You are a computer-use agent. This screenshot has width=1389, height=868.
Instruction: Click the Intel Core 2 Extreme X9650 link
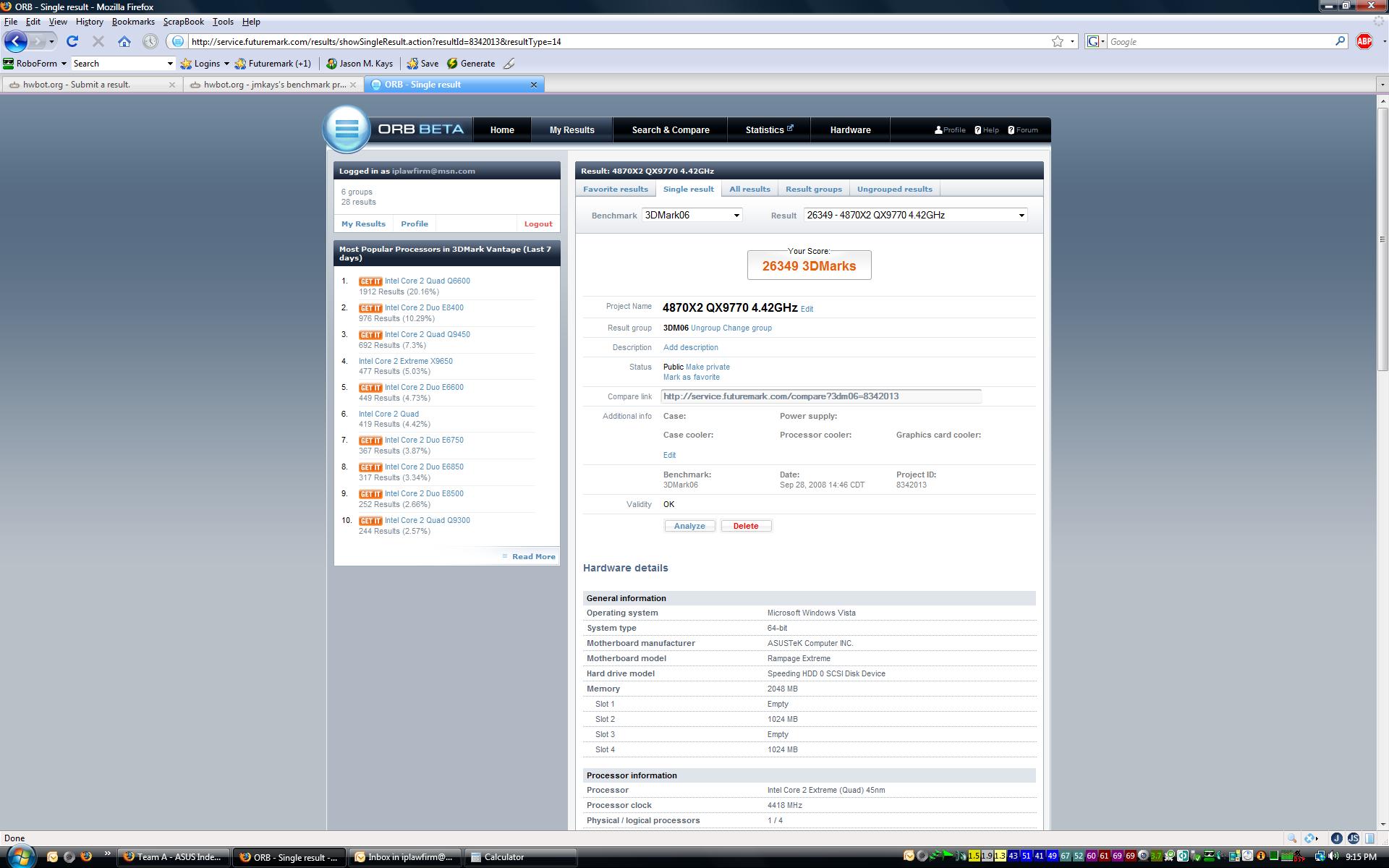[x=406, y=361]
